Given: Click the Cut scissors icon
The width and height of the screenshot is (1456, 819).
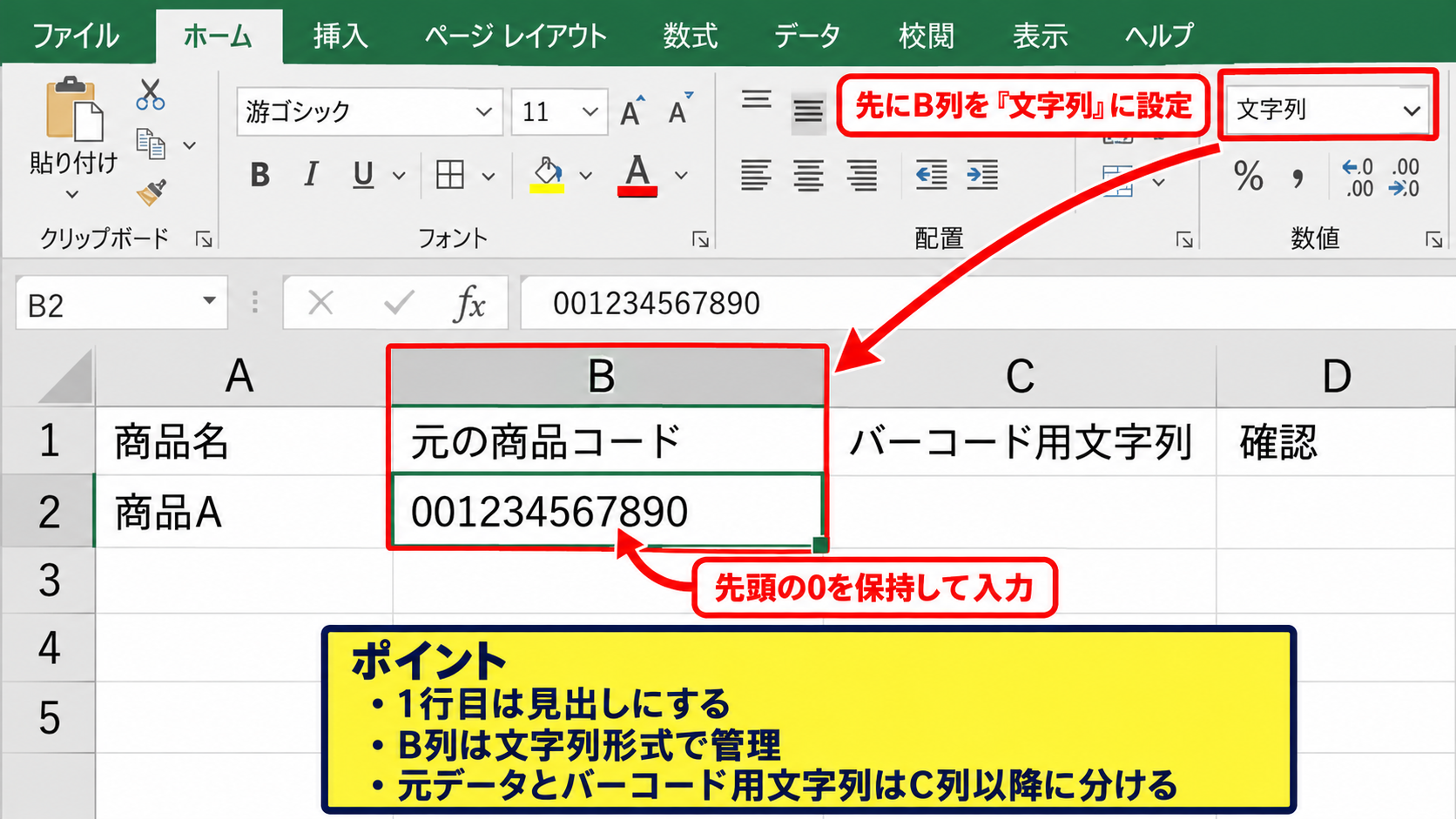Looking at the screenshot, I should 150,94.
